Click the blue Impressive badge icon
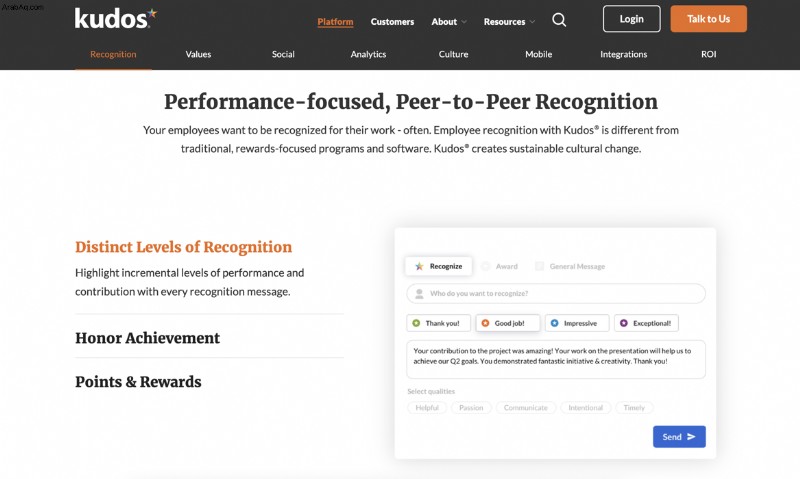 click(555, 323)
